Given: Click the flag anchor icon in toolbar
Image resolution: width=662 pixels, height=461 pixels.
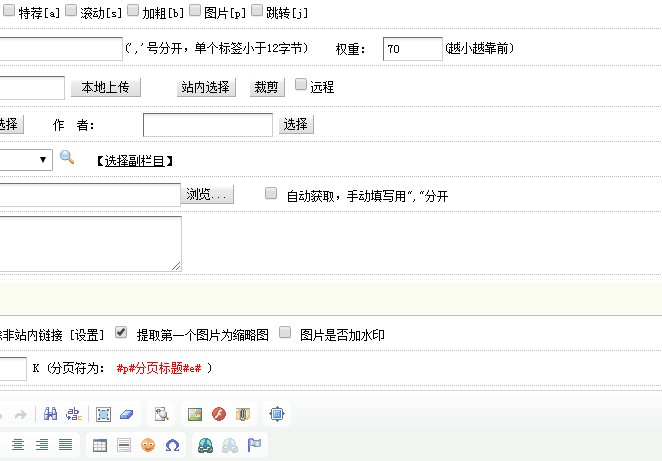Looking at the screenshot, I should 254,445.
